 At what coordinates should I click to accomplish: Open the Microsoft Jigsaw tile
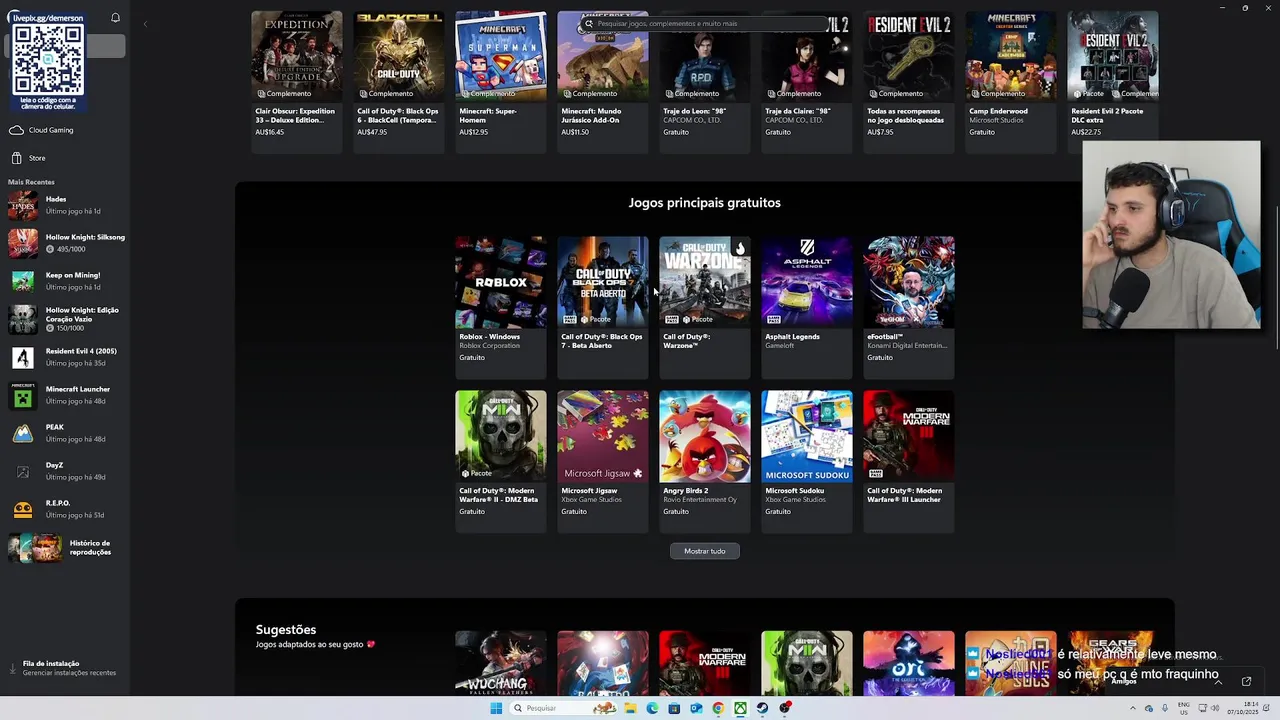(x=603, y=461)
